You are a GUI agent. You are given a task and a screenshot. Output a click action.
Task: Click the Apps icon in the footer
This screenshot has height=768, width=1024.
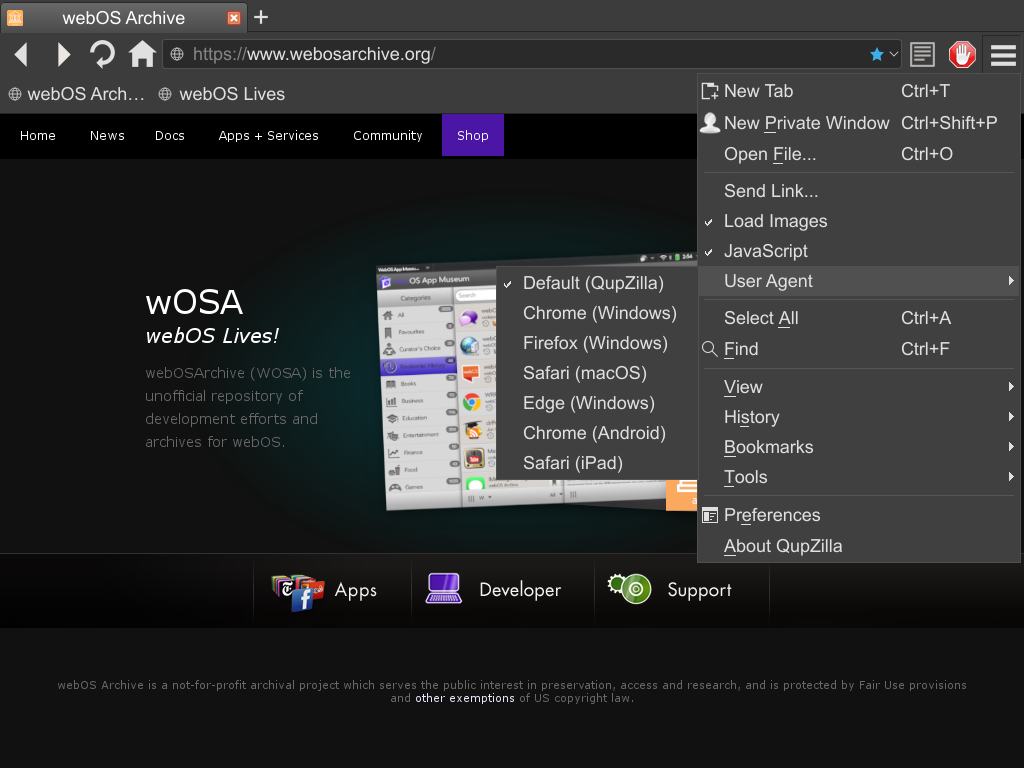pyautogui.click(x=298, y=590)
